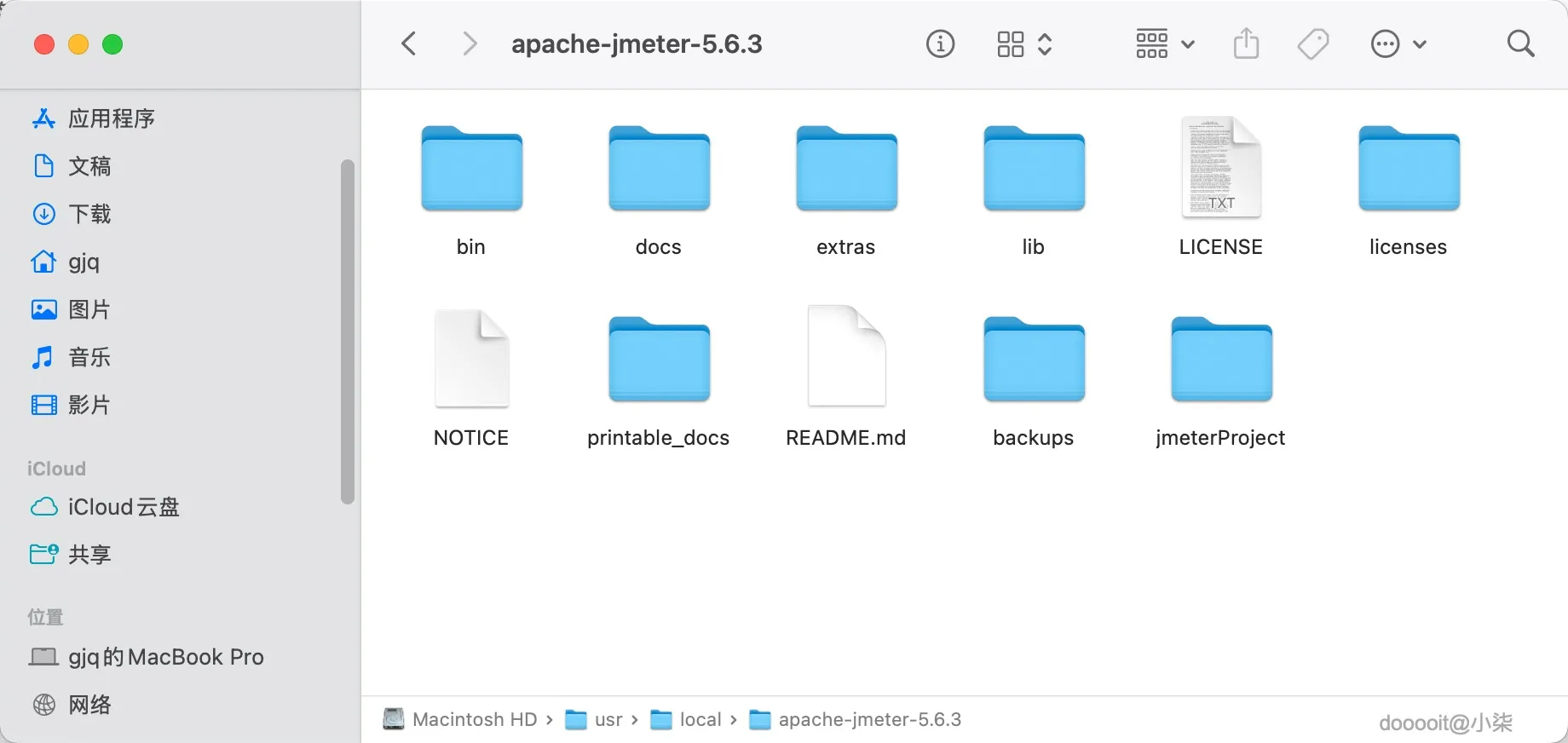Click the sidebar scrollbar
Screen dimensions: 1568x743
tap(347, 332)
